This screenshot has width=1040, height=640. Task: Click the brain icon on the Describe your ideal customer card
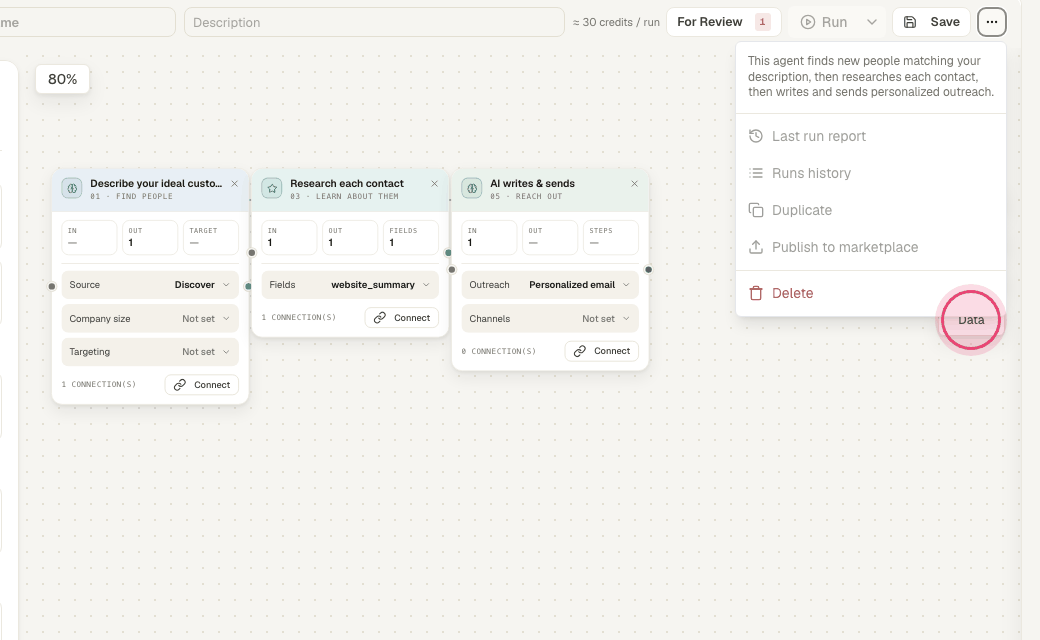click(72, 188)
